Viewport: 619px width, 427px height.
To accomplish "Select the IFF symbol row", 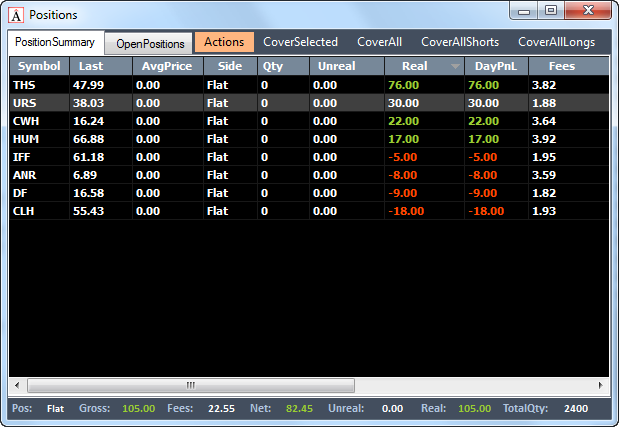I will click(309, 157).
